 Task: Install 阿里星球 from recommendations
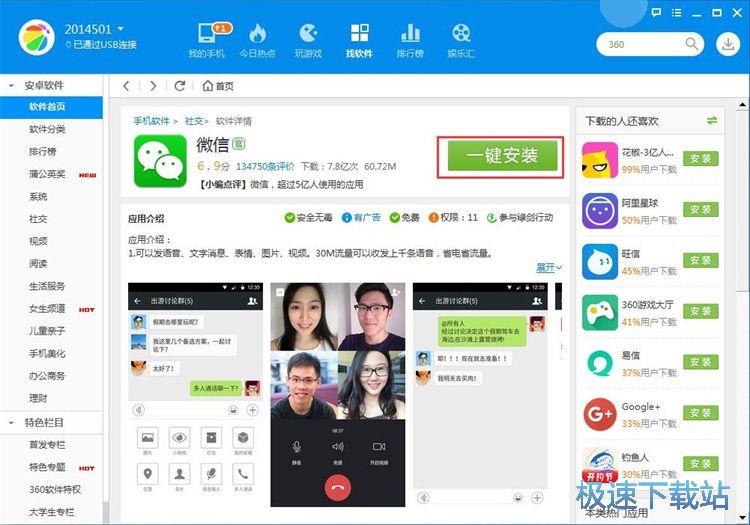coord(700,210)
